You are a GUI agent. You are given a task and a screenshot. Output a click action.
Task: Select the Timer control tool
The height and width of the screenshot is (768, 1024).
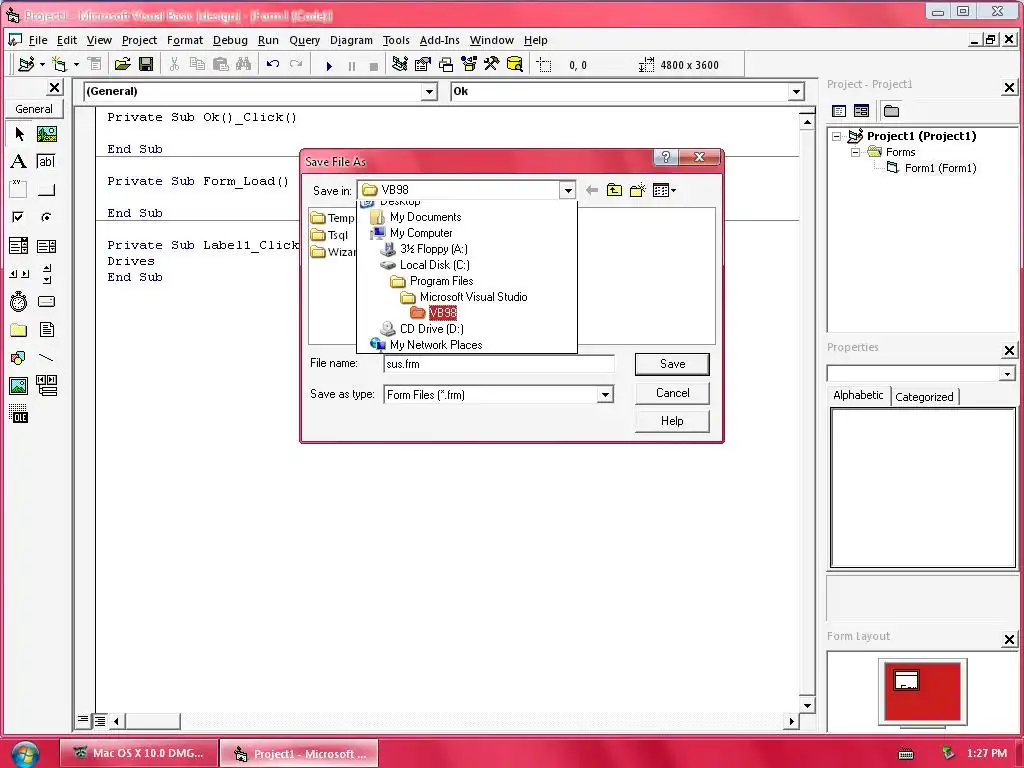(x=19, y=302)
